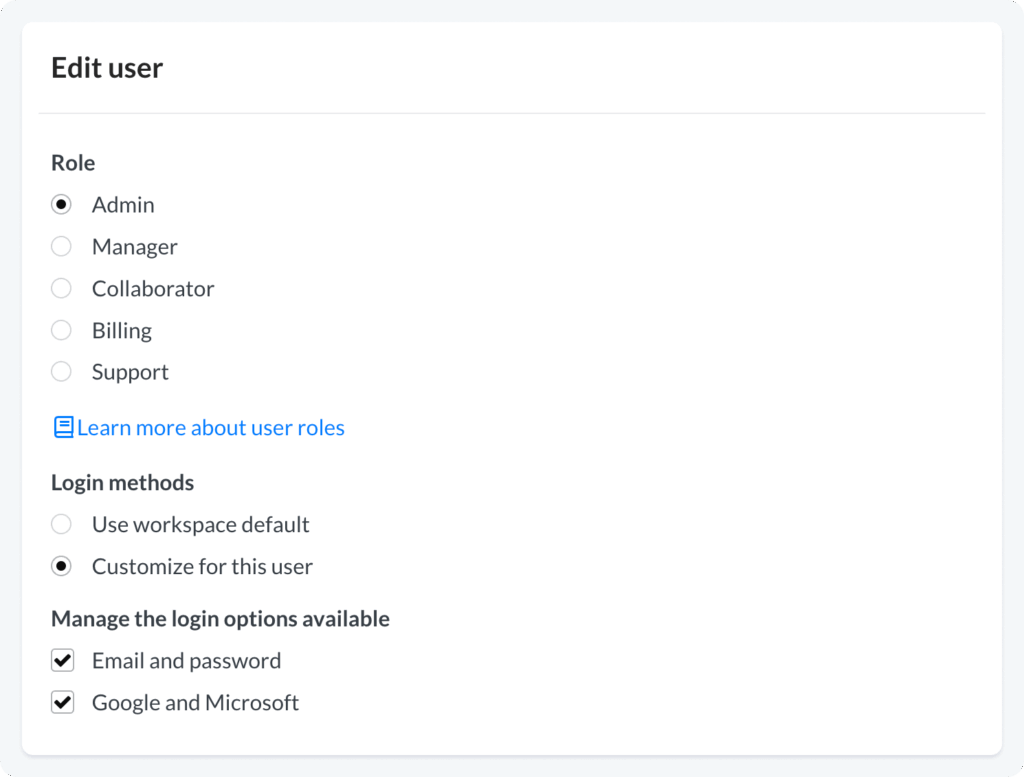Click the Login methods section heading
Viewport: 1024px width, 777px height.
[x=122, y=483]
